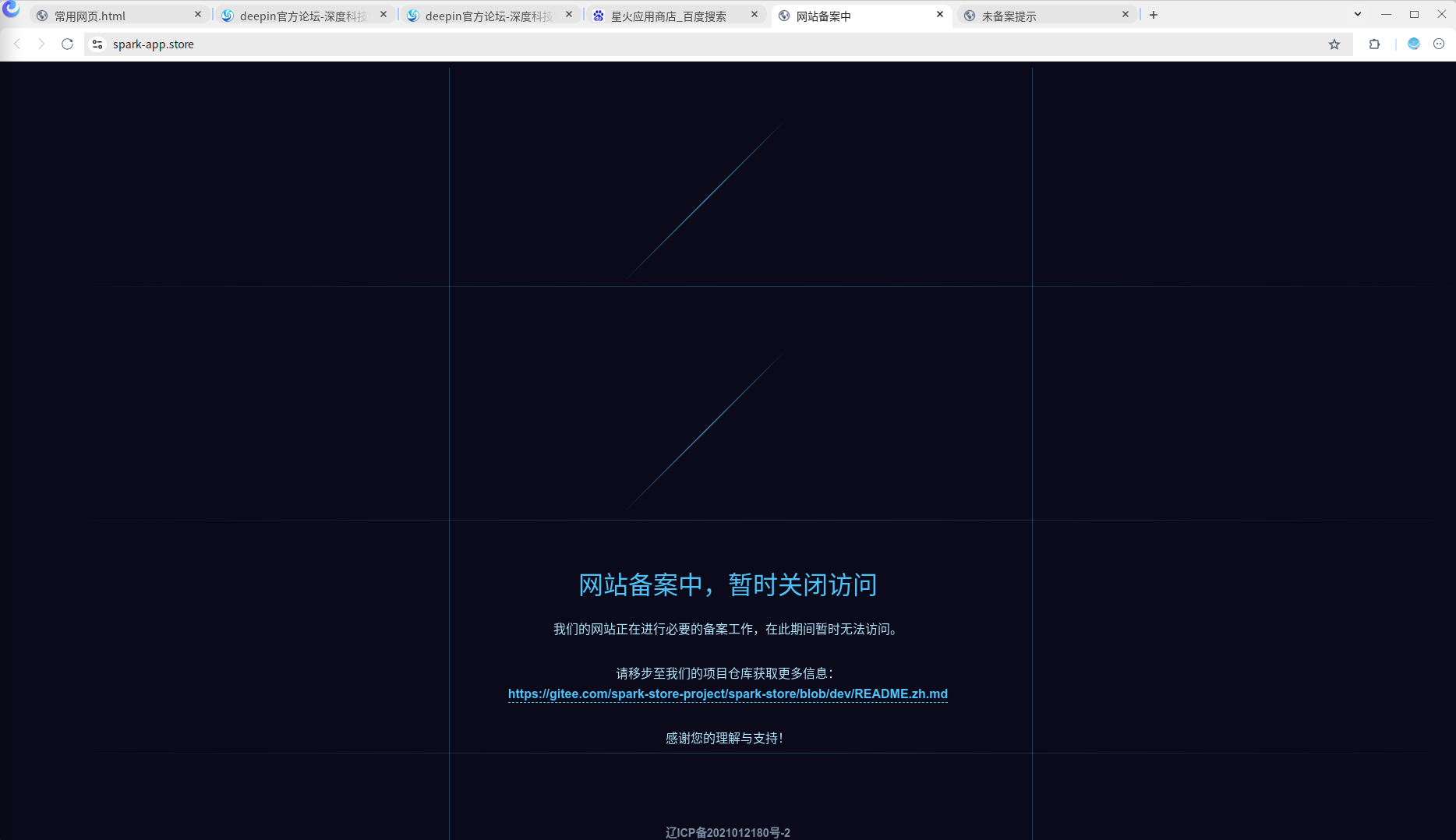Close the first deepin官方论坛 tab
The width and height of the screenshot is (1456, 840).
click(x=383, y=15)
